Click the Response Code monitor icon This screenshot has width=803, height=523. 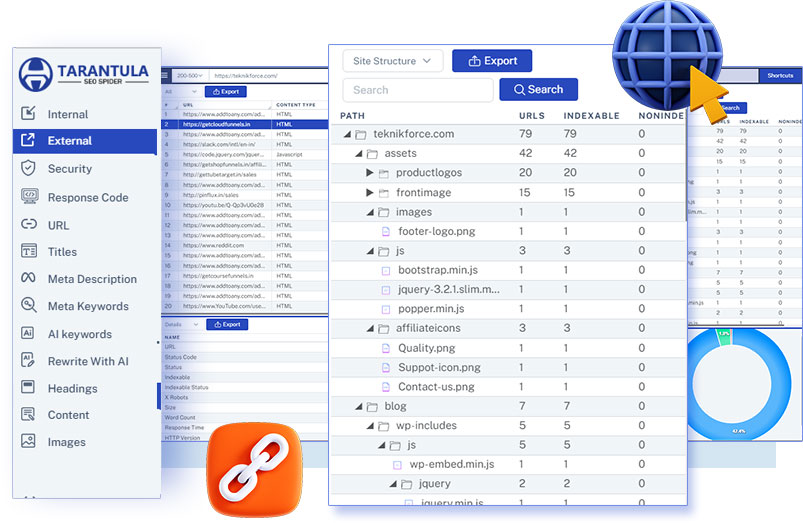point(29,196)
